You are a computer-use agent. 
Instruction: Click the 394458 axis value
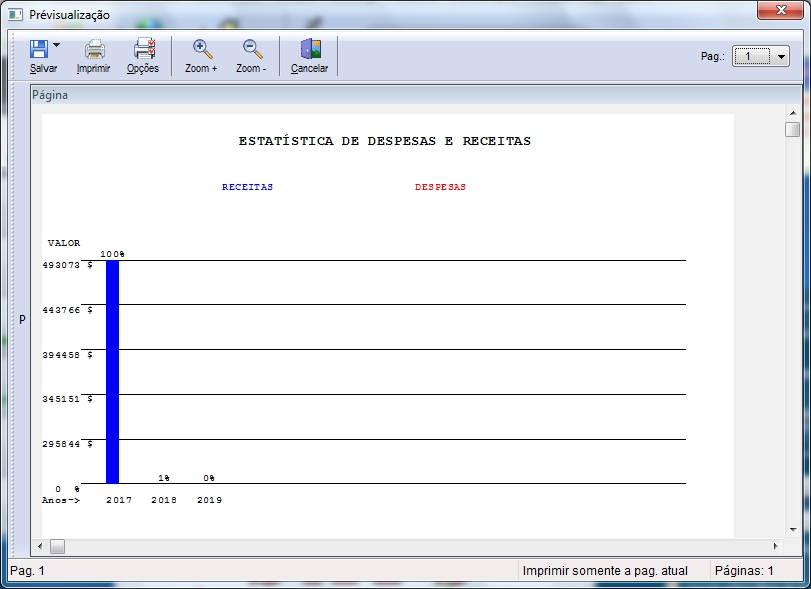click(61, 355)
